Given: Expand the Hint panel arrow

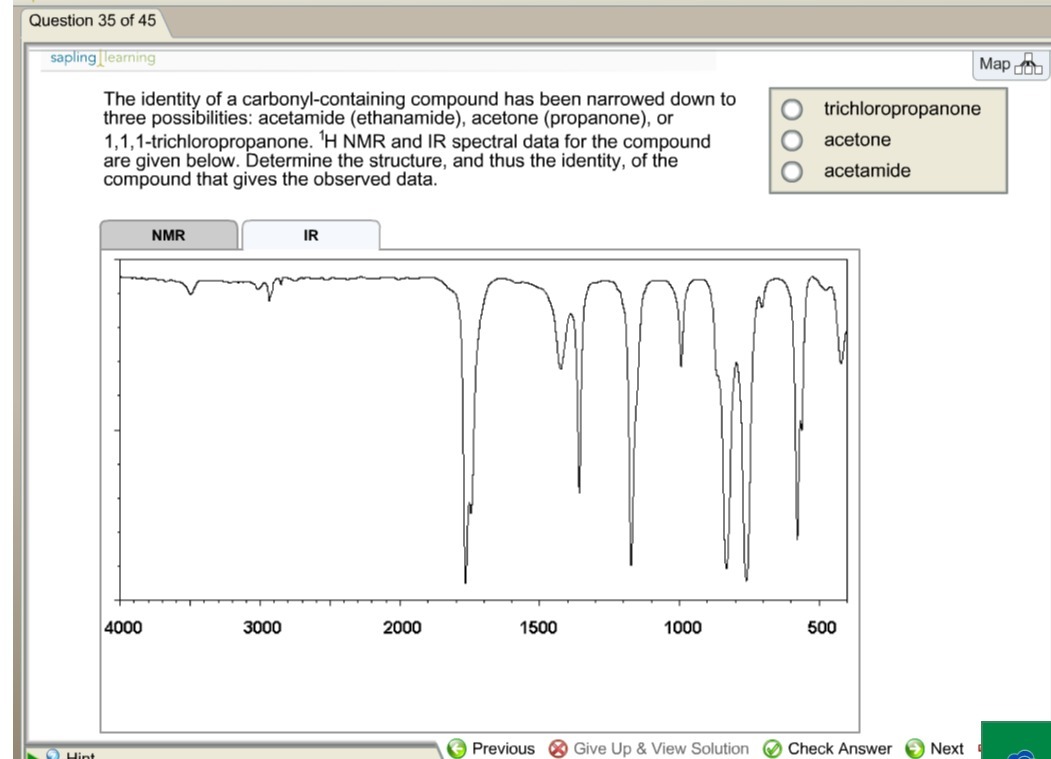Looking at the screenshot, I should point(33,755).
